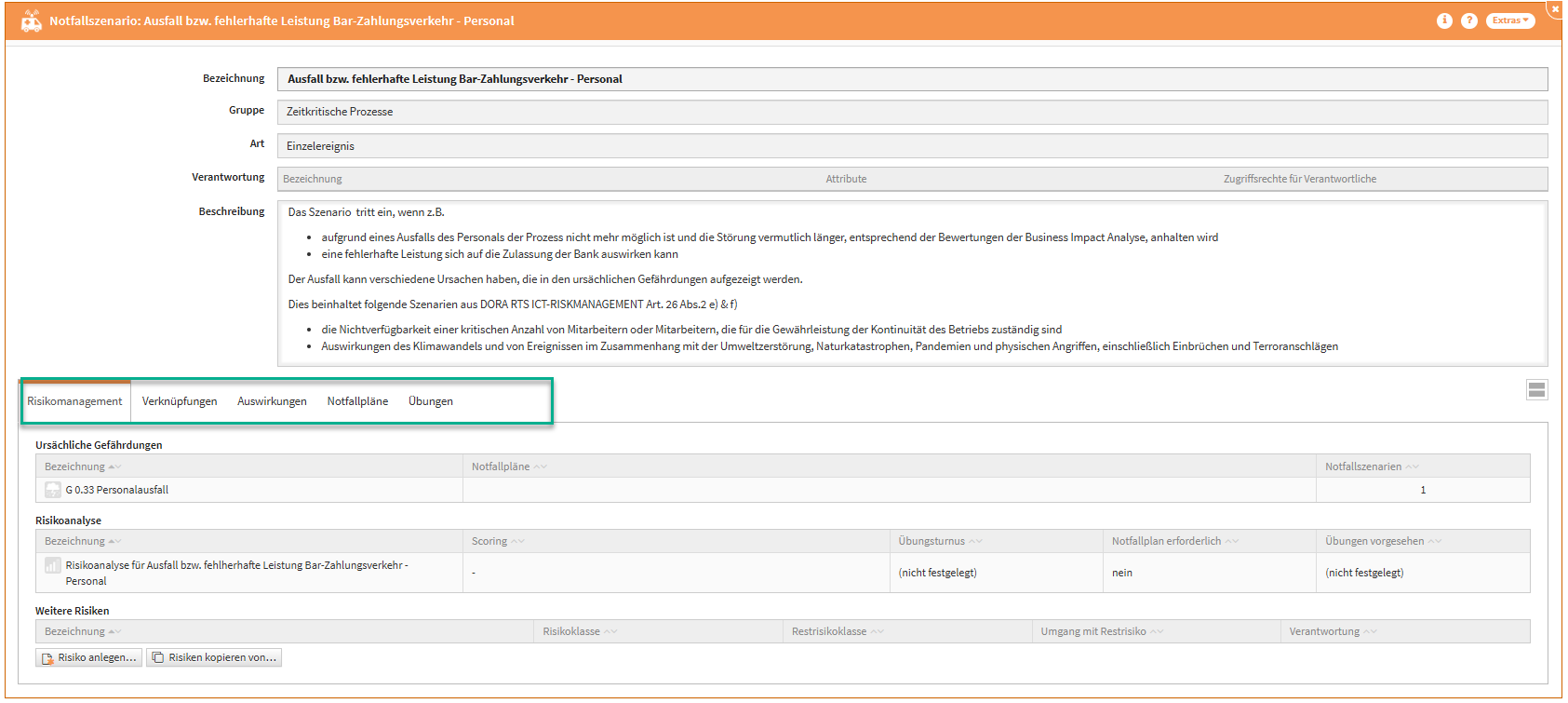Open help via the question mark icon
The height and width of the screenshot is (703, 1568).
[x=1469, y=20]
